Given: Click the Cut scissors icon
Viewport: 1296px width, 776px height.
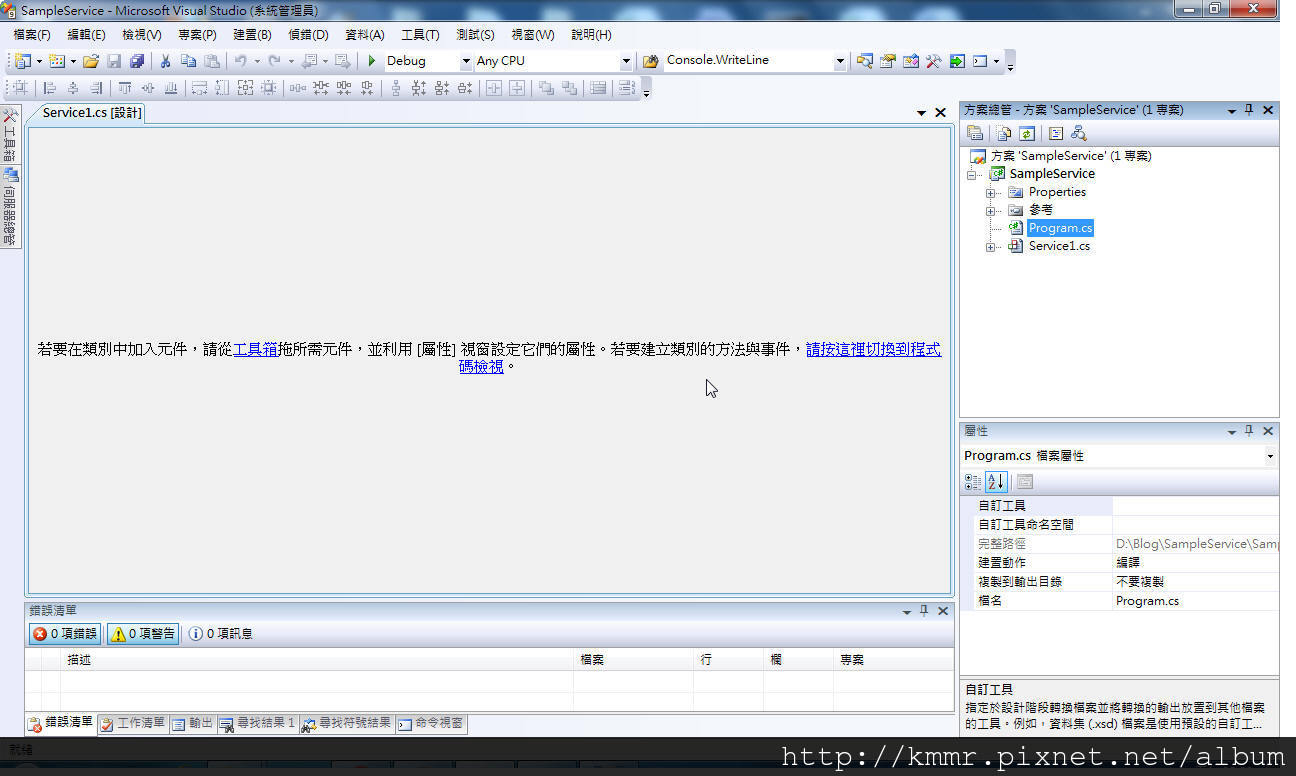Looking at the screenshot, I should 165,61.
